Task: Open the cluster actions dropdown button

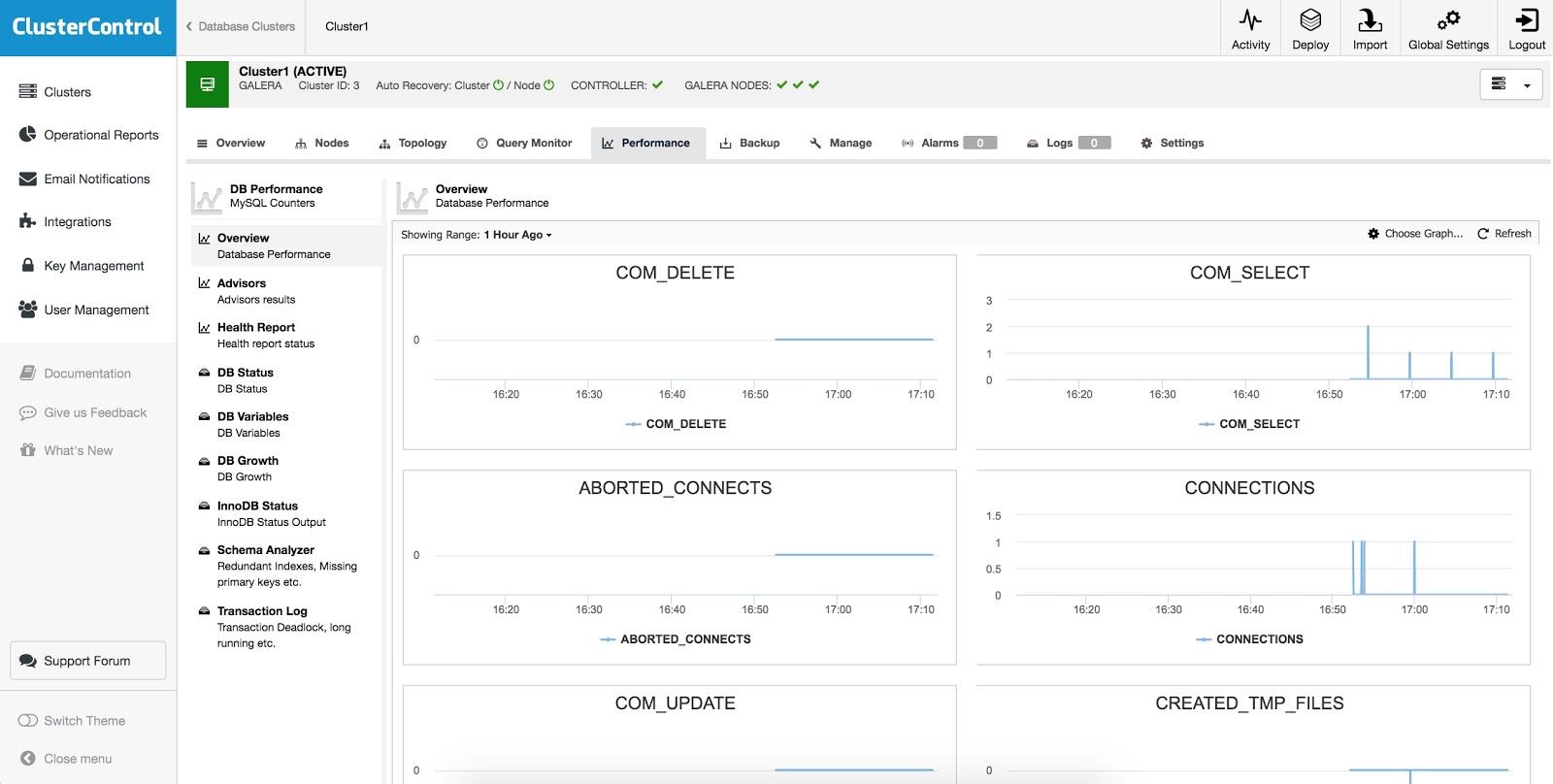Action: (1511, 84)
